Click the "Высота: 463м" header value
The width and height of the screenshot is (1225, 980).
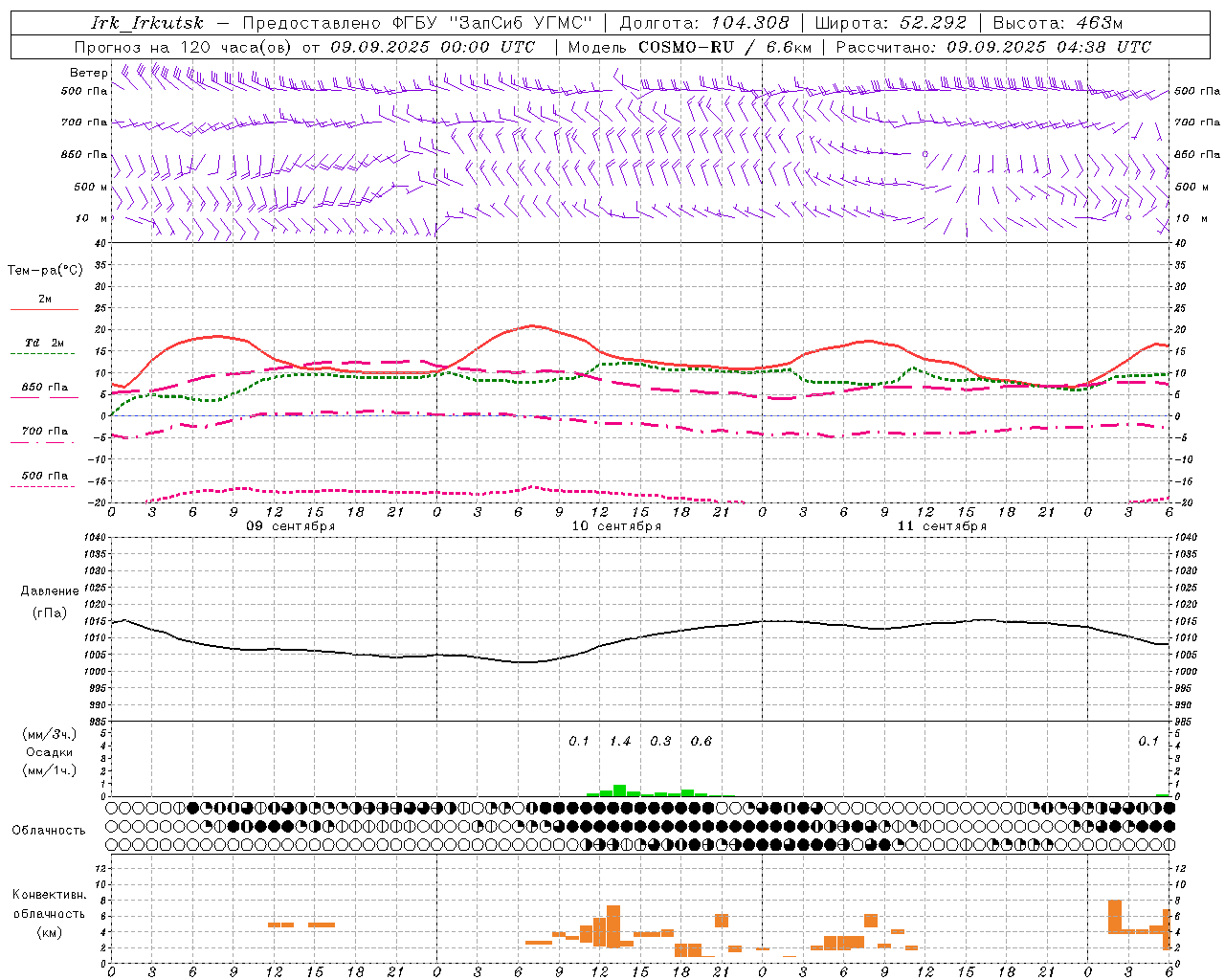1058,23
